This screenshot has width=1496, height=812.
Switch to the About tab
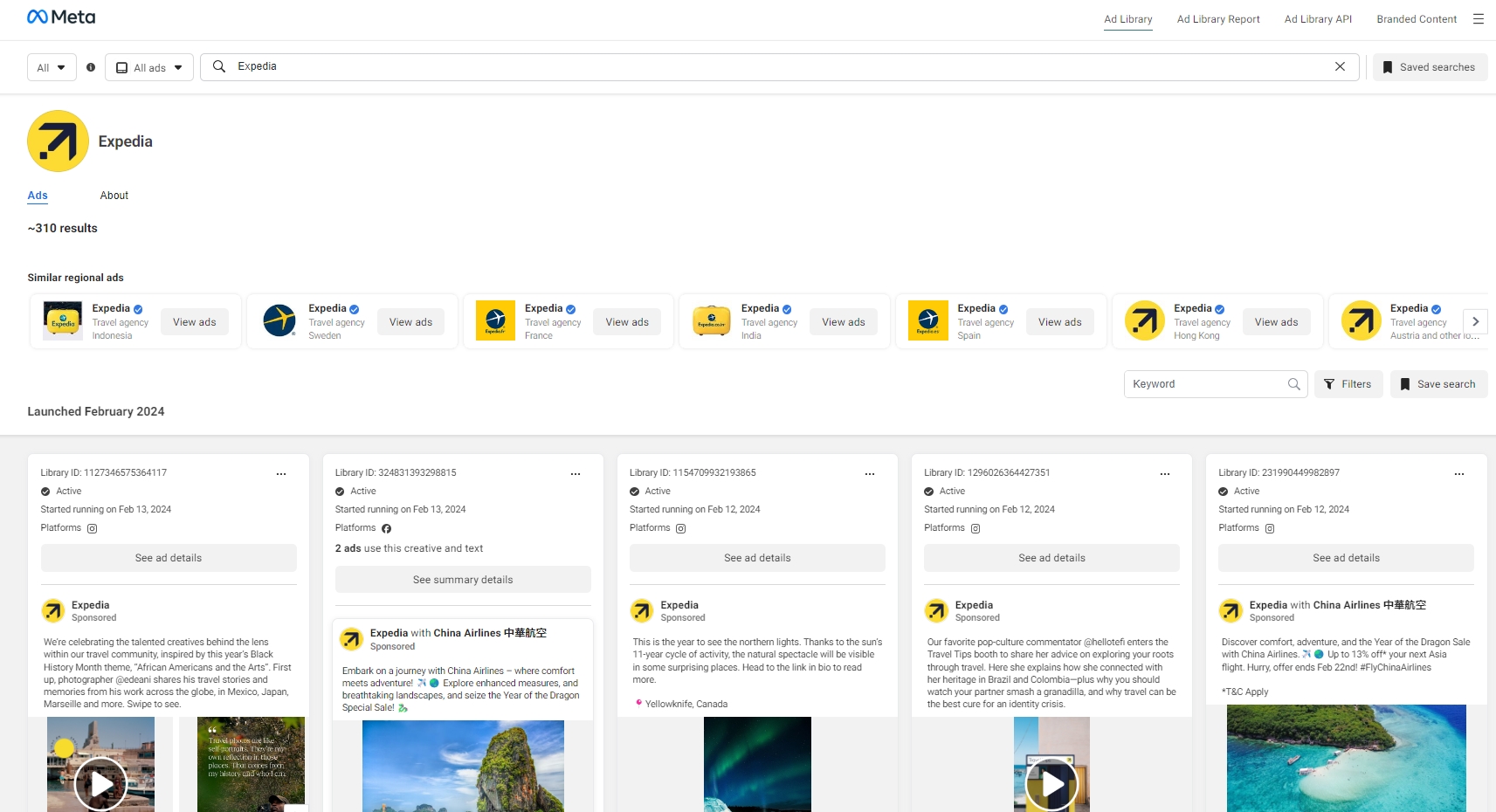114,196
